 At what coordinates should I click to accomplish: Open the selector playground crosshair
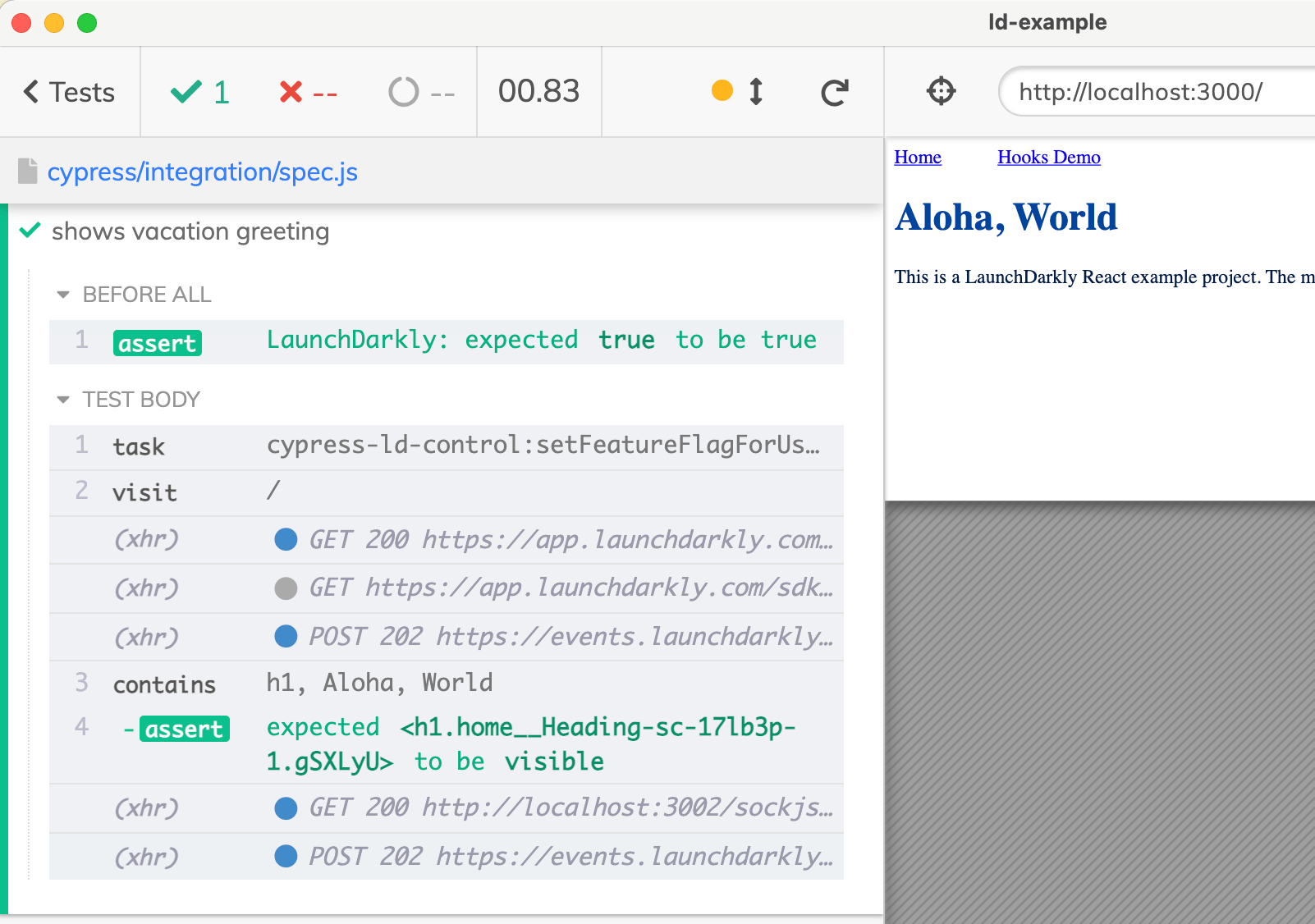pyautogui.click(x=941, y=91)
